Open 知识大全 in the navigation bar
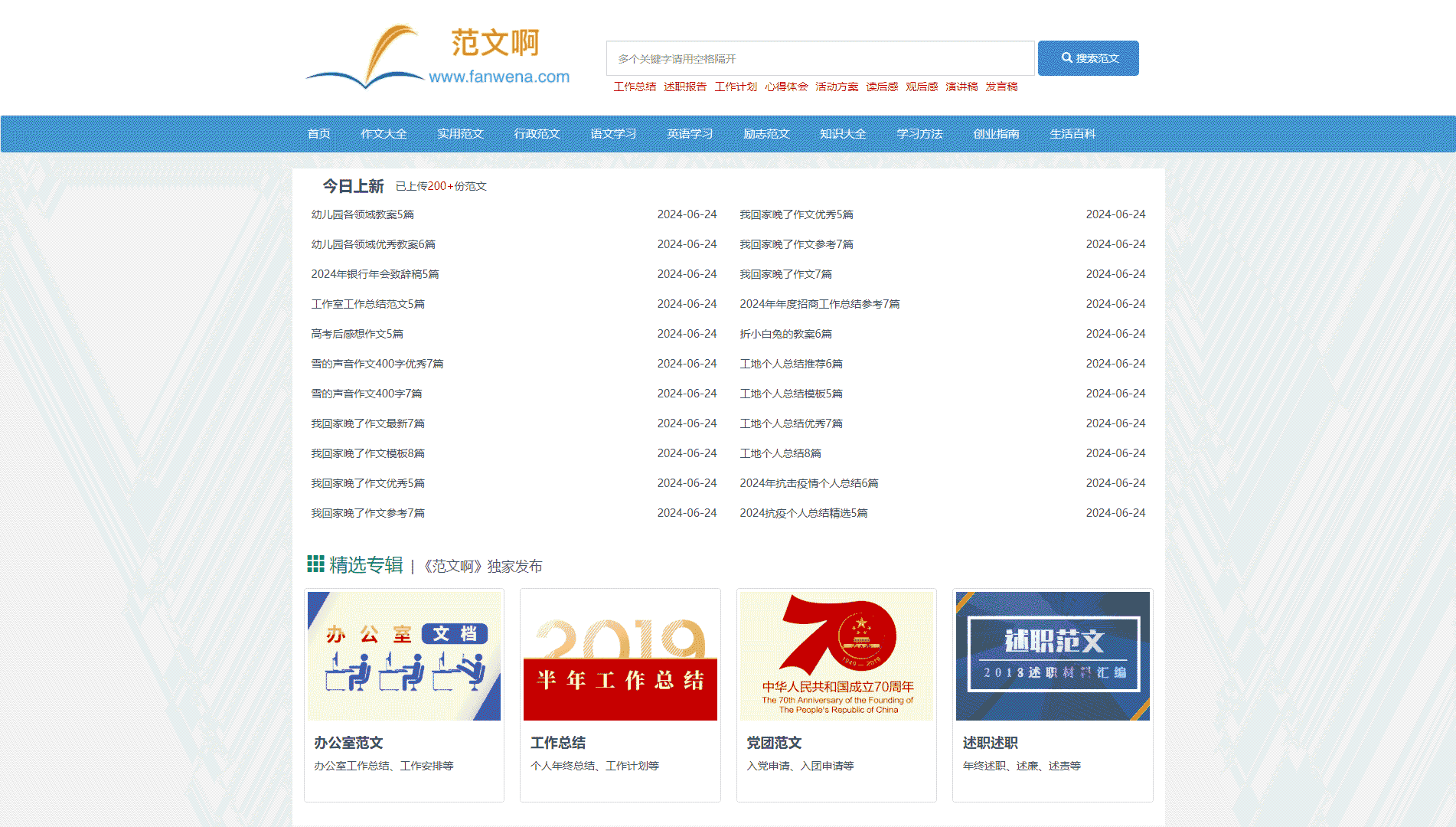1456x827 pixels. click(843, 134)
